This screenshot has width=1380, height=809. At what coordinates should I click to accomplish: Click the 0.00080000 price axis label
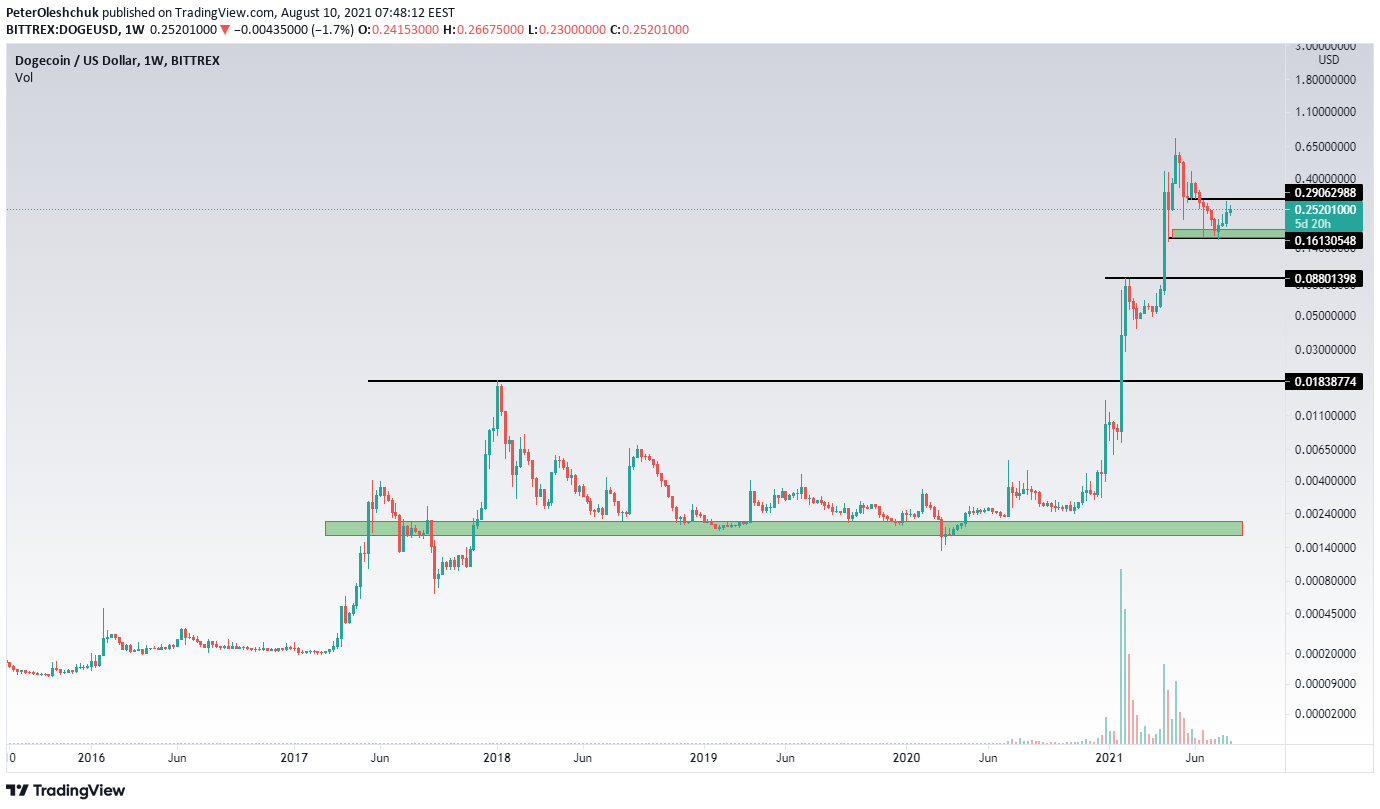(x=1325, y=581)
